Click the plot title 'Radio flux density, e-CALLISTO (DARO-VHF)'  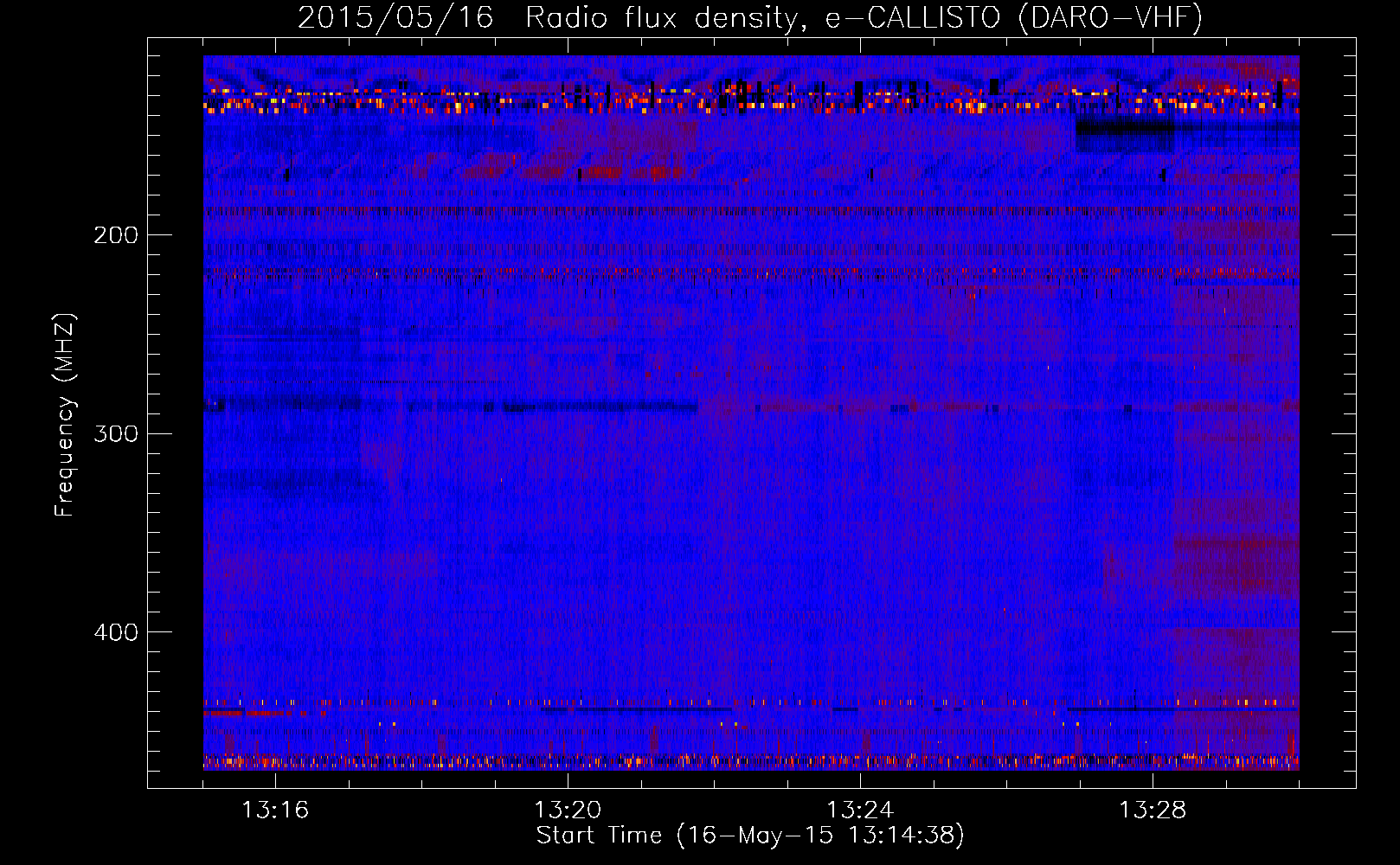coord(864,17)
